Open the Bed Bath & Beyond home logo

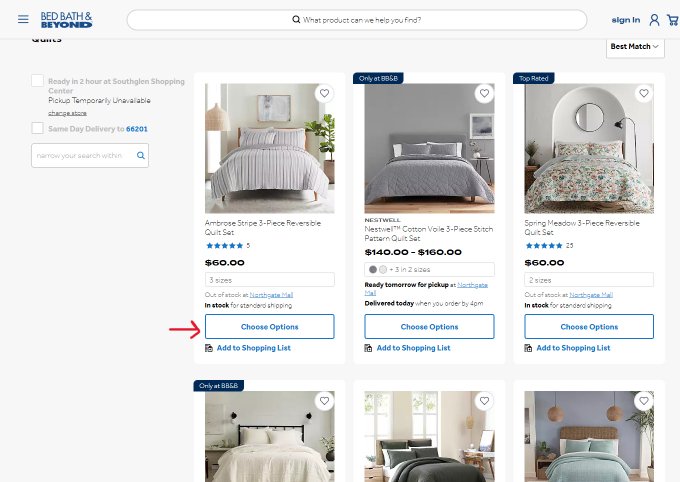point(66,20)
